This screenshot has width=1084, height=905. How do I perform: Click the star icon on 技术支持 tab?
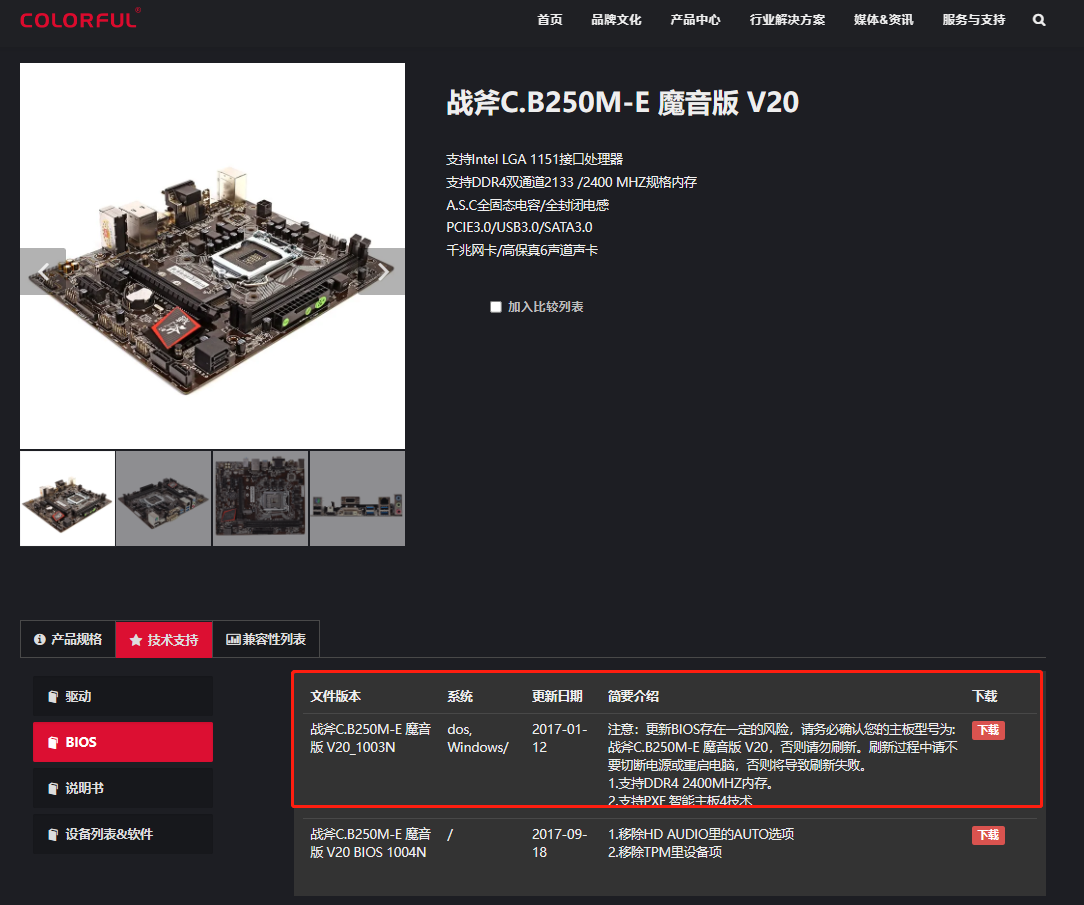coord(136,640)
